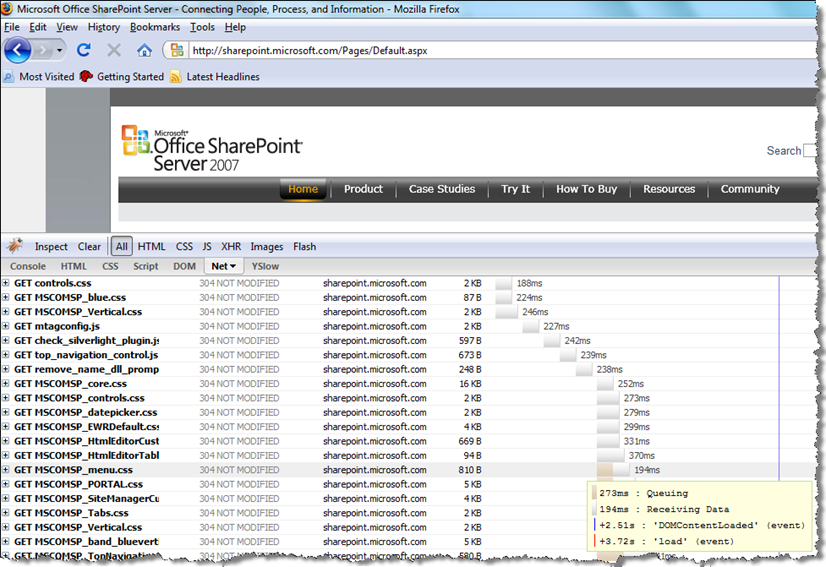Expand the GET MSCOMSP_menu.css request
Screen dimensions: 826x567
click(x=6, y=470)
